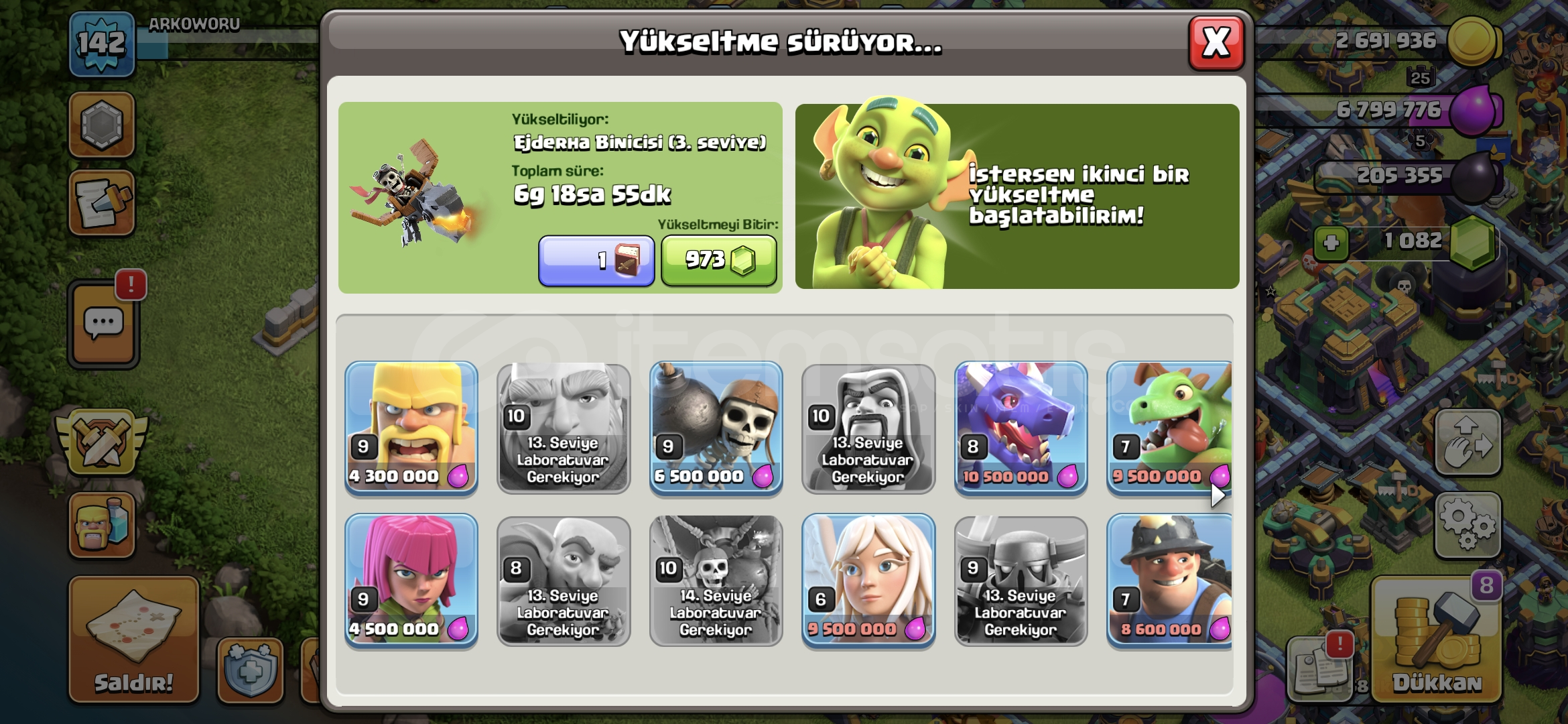Screen dimensions: 1568x724
Task: Finish upgrade with 973 gems
Action: tap(719, 260)
